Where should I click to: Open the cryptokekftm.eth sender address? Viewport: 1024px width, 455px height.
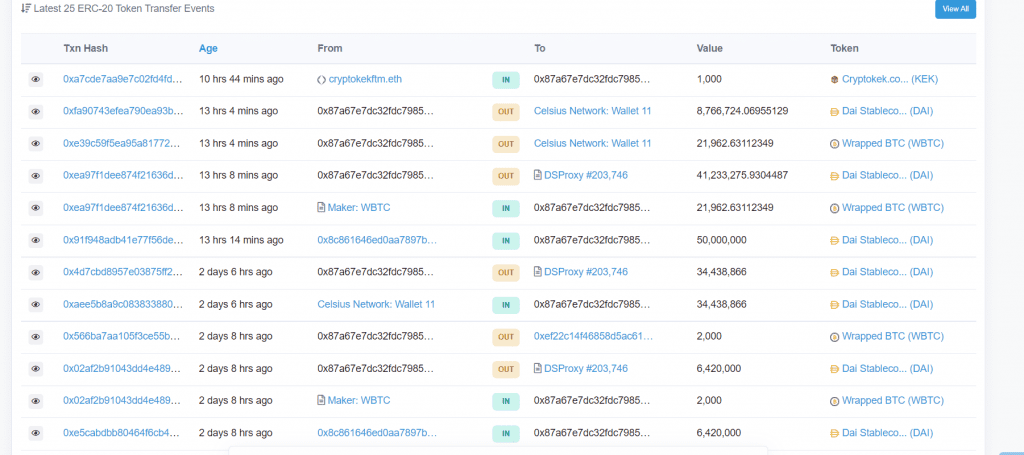pos(366,79)
